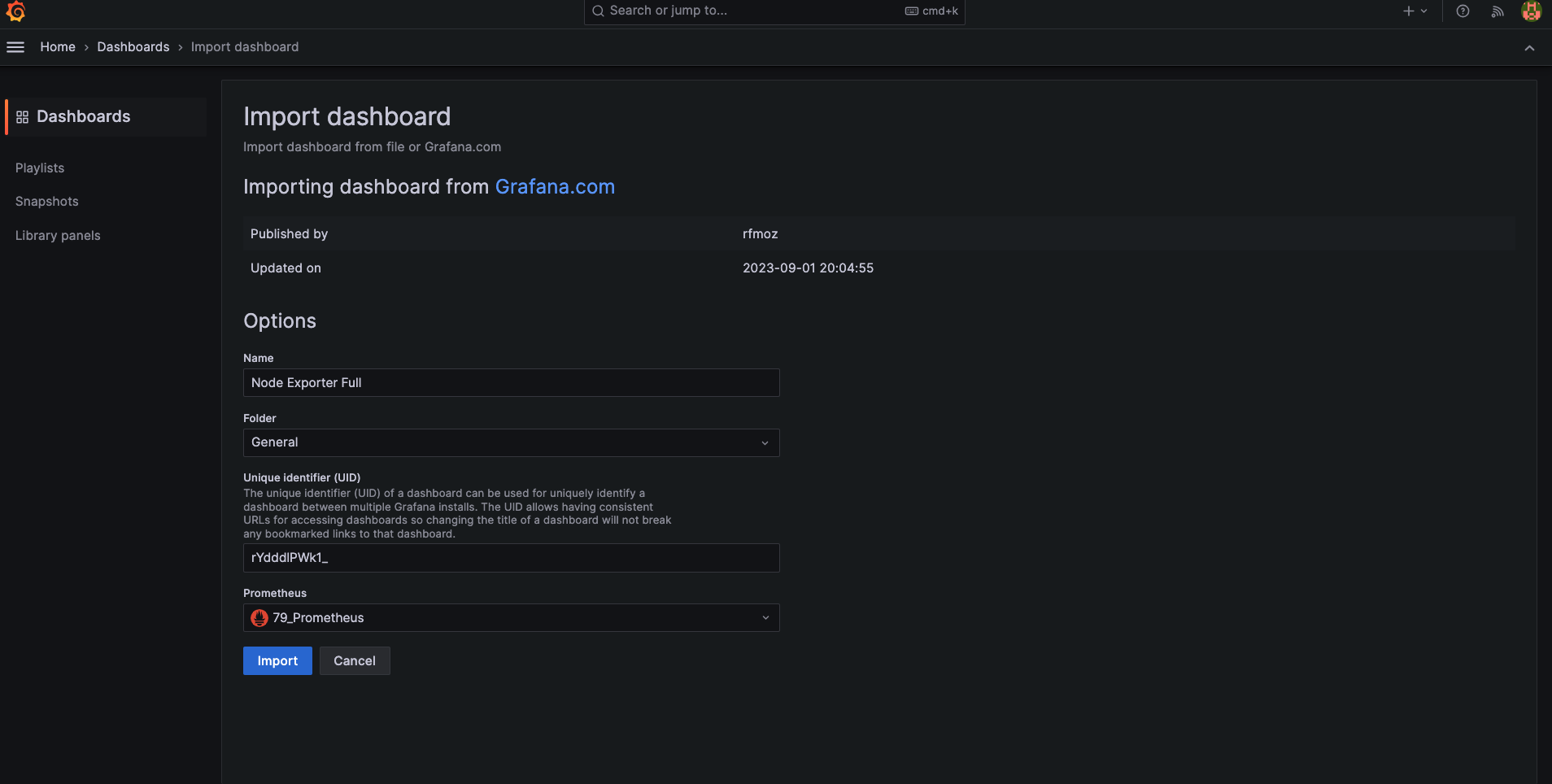The image size is (1552, 784).
Task: Click the Dashboards grid icon in sidebar
Action: point(22,117)
